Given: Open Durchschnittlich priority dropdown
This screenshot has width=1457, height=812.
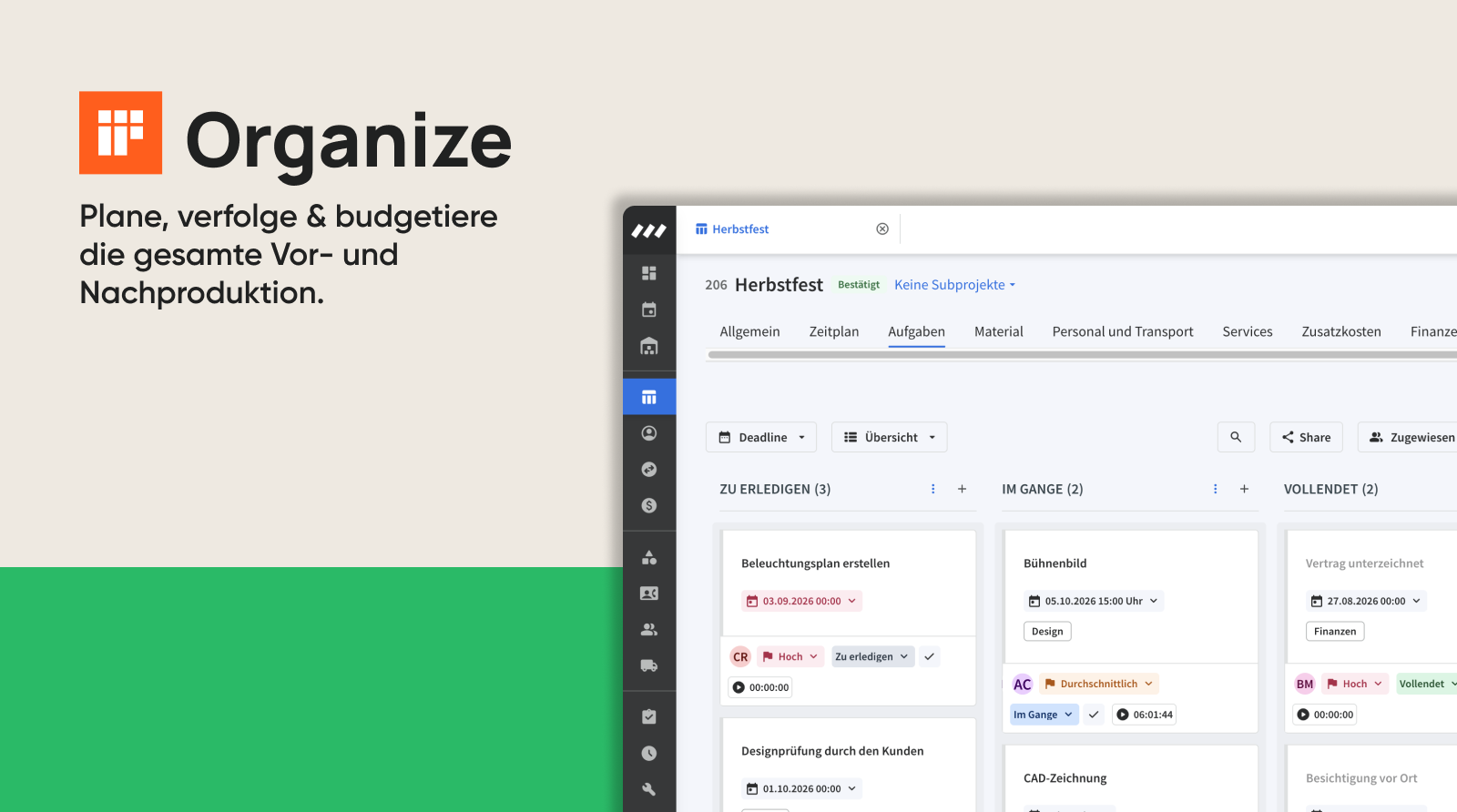Looking at the screenshot, I should pyautogui.click(x=1099, y=684).
